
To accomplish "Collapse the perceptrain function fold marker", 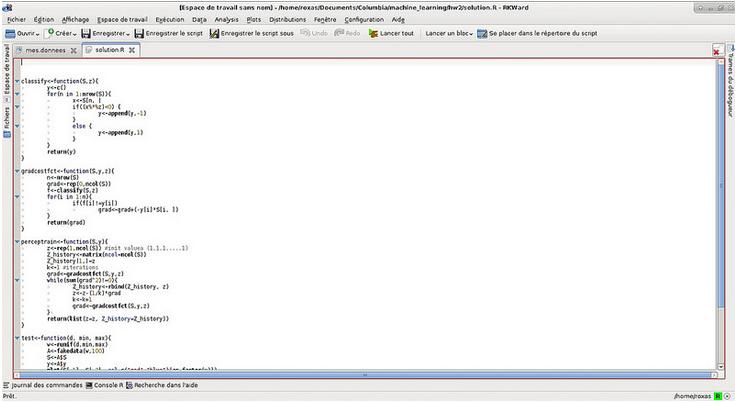I will pyautogui.click(x=17, y=242).
